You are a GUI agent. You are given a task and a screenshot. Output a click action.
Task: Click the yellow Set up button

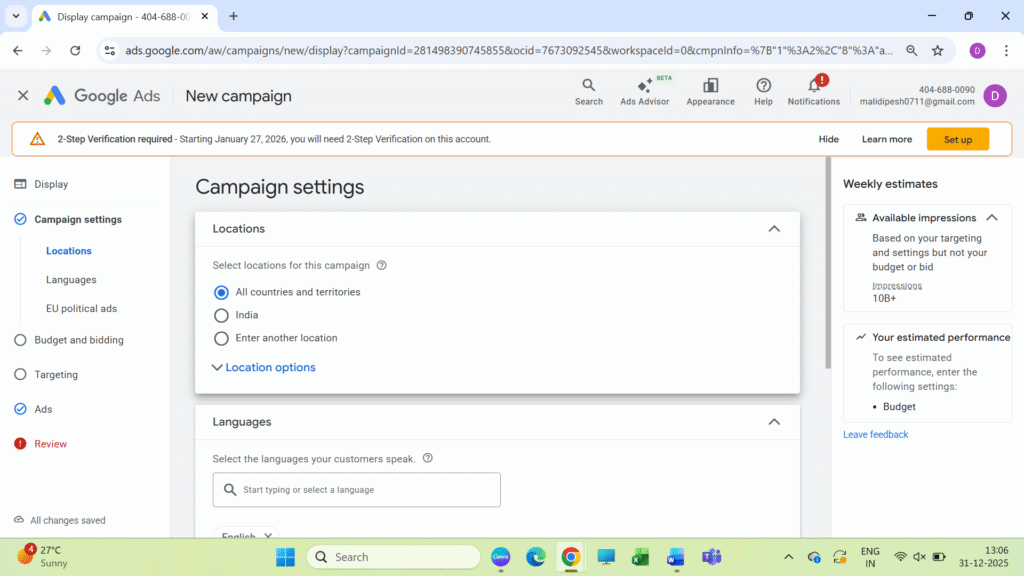[x=957, y=139]
